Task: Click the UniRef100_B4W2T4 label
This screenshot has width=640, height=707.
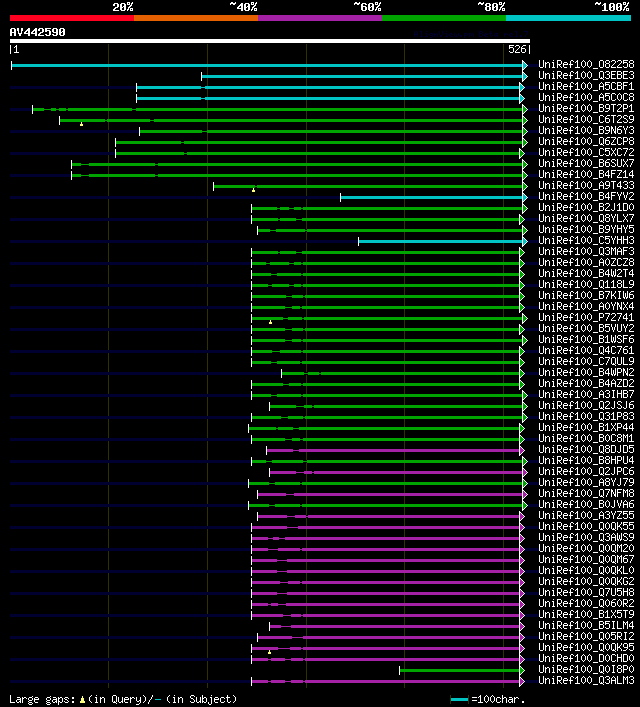Action: (586, 273)
